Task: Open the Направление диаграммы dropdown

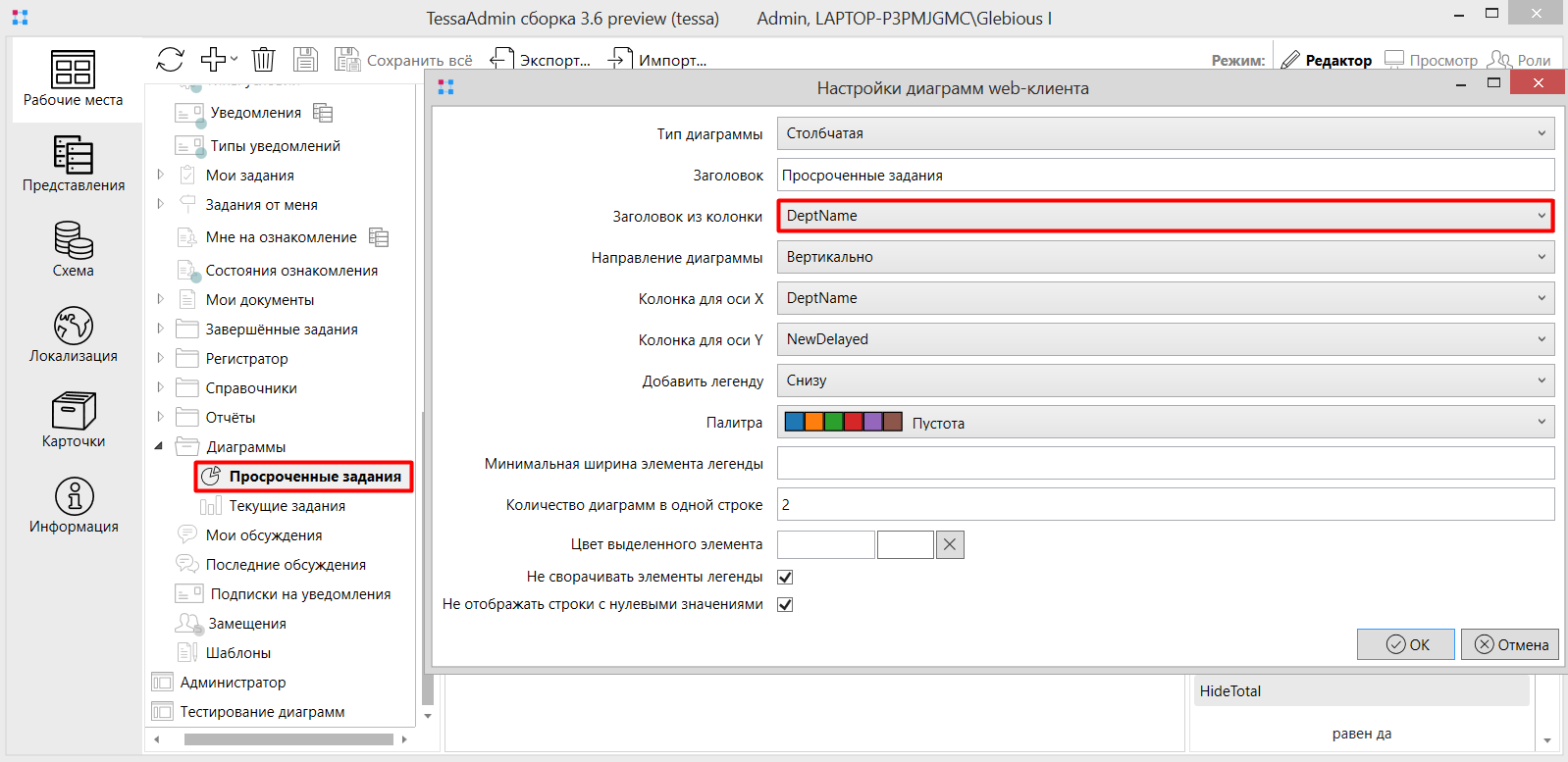Action: point(1165,257)
